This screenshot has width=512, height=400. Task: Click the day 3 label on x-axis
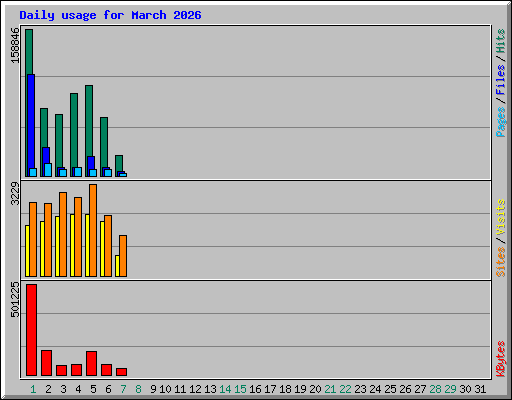(63, 389)
